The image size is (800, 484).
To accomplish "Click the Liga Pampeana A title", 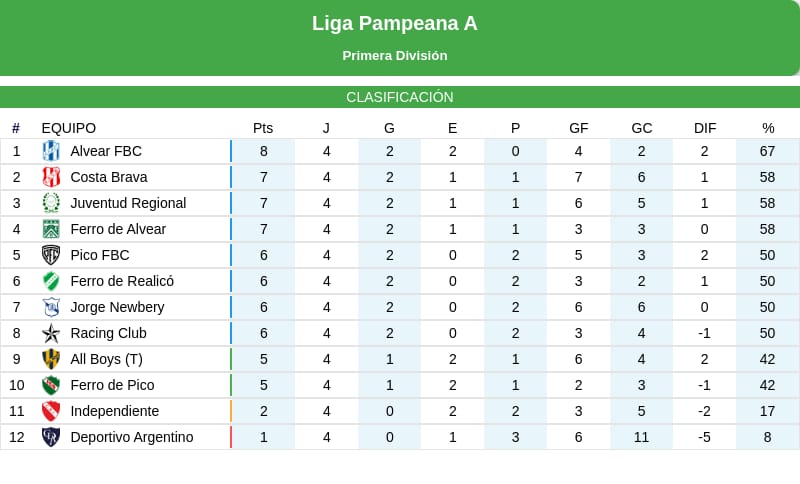I will point(395,23).
